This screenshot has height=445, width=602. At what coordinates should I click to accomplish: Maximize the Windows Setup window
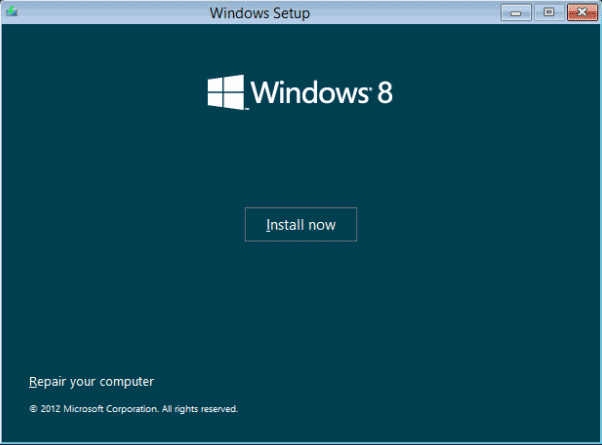(x=548, y=13)
